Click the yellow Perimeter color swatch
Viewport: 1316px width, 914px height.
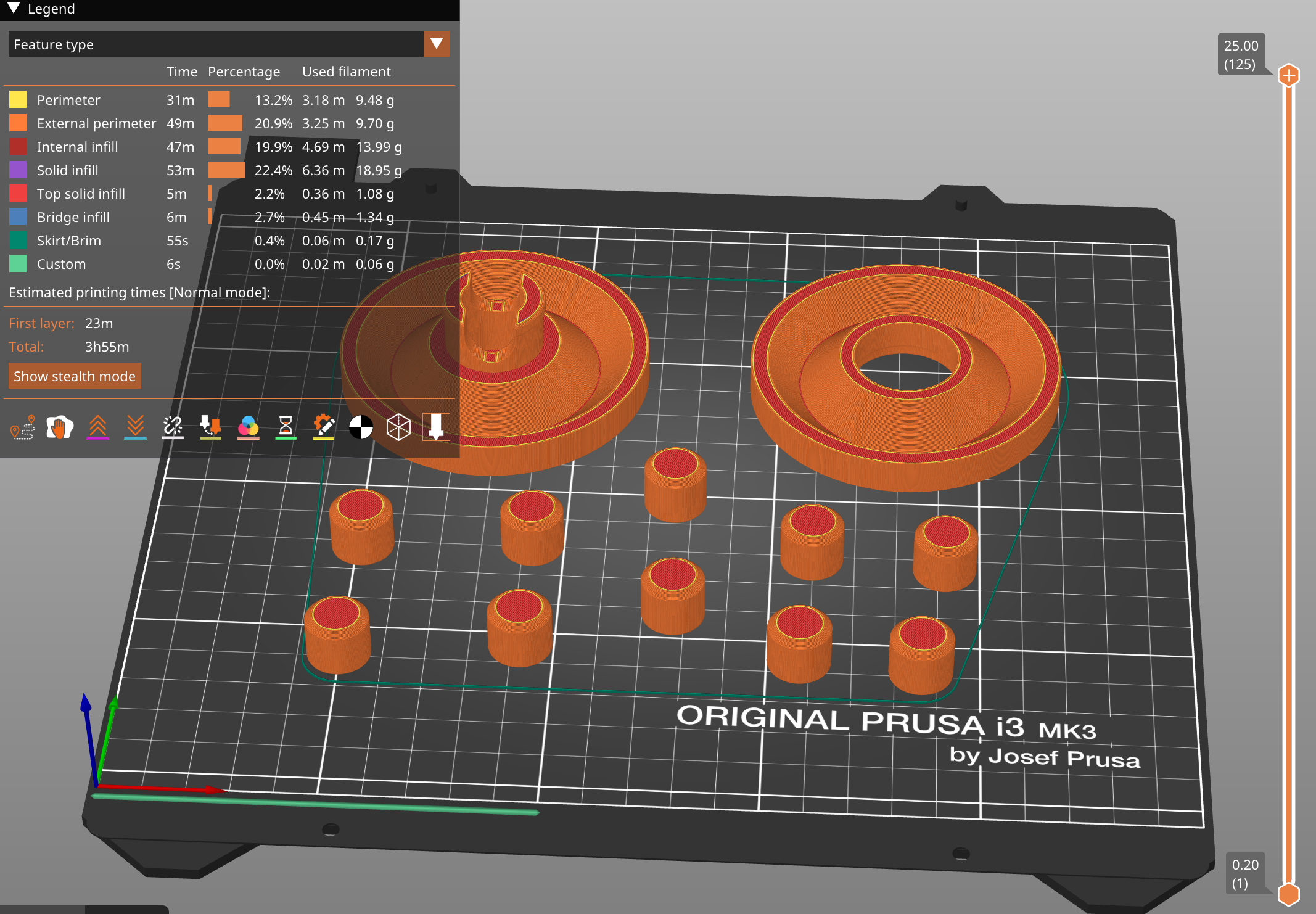pos(18,100)
